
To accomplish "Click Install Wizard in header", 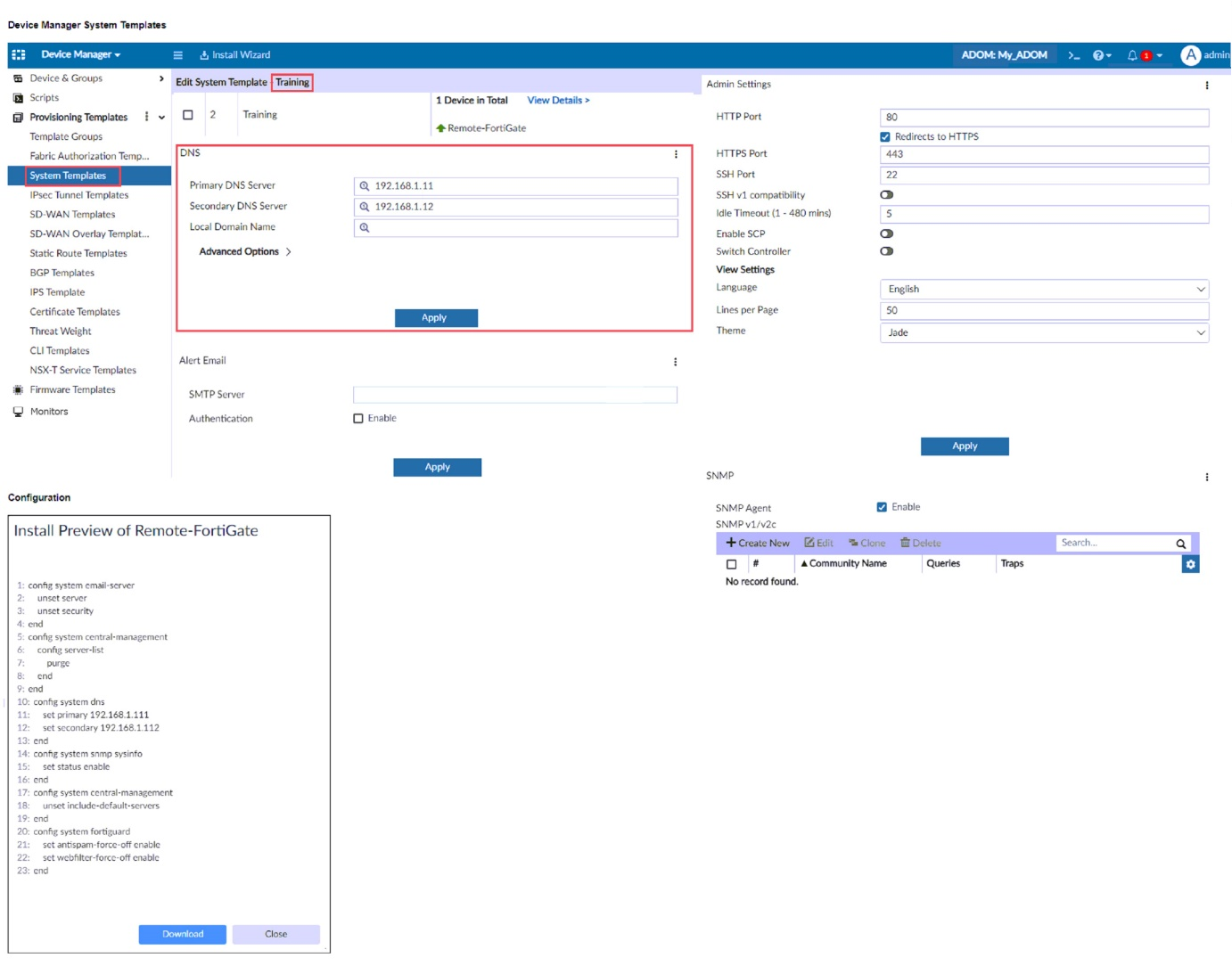I will pos(234,55).
